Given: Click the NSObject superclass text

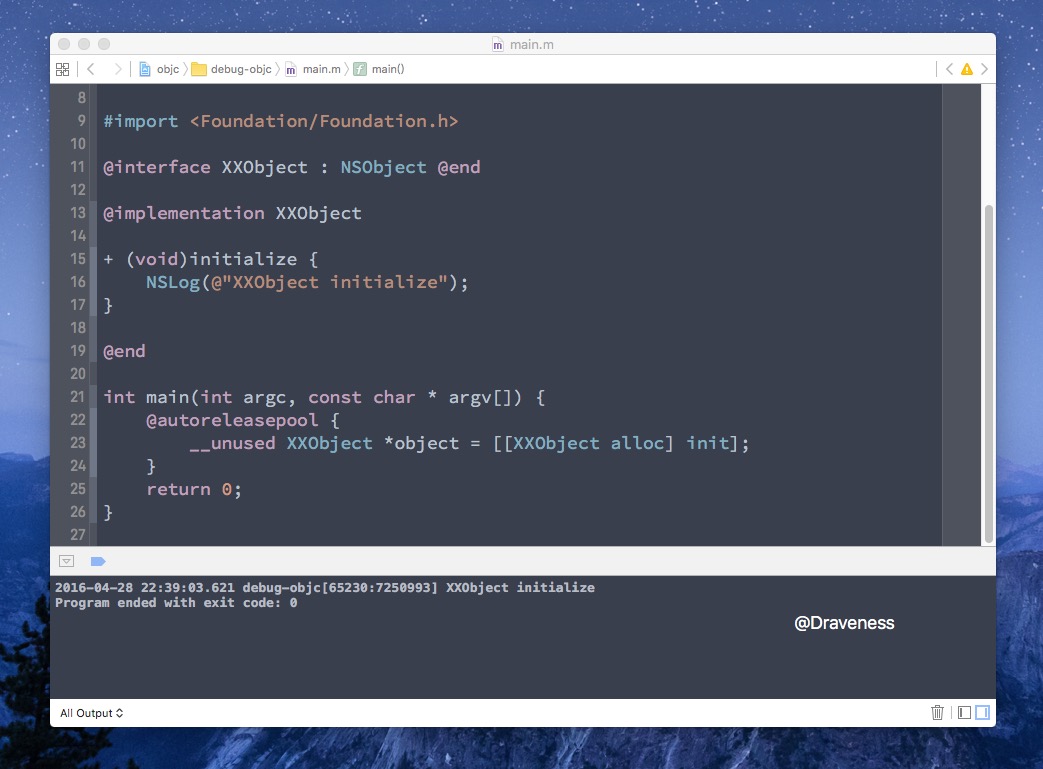Looking at the screenshot, I should click(x=383, y=167).
